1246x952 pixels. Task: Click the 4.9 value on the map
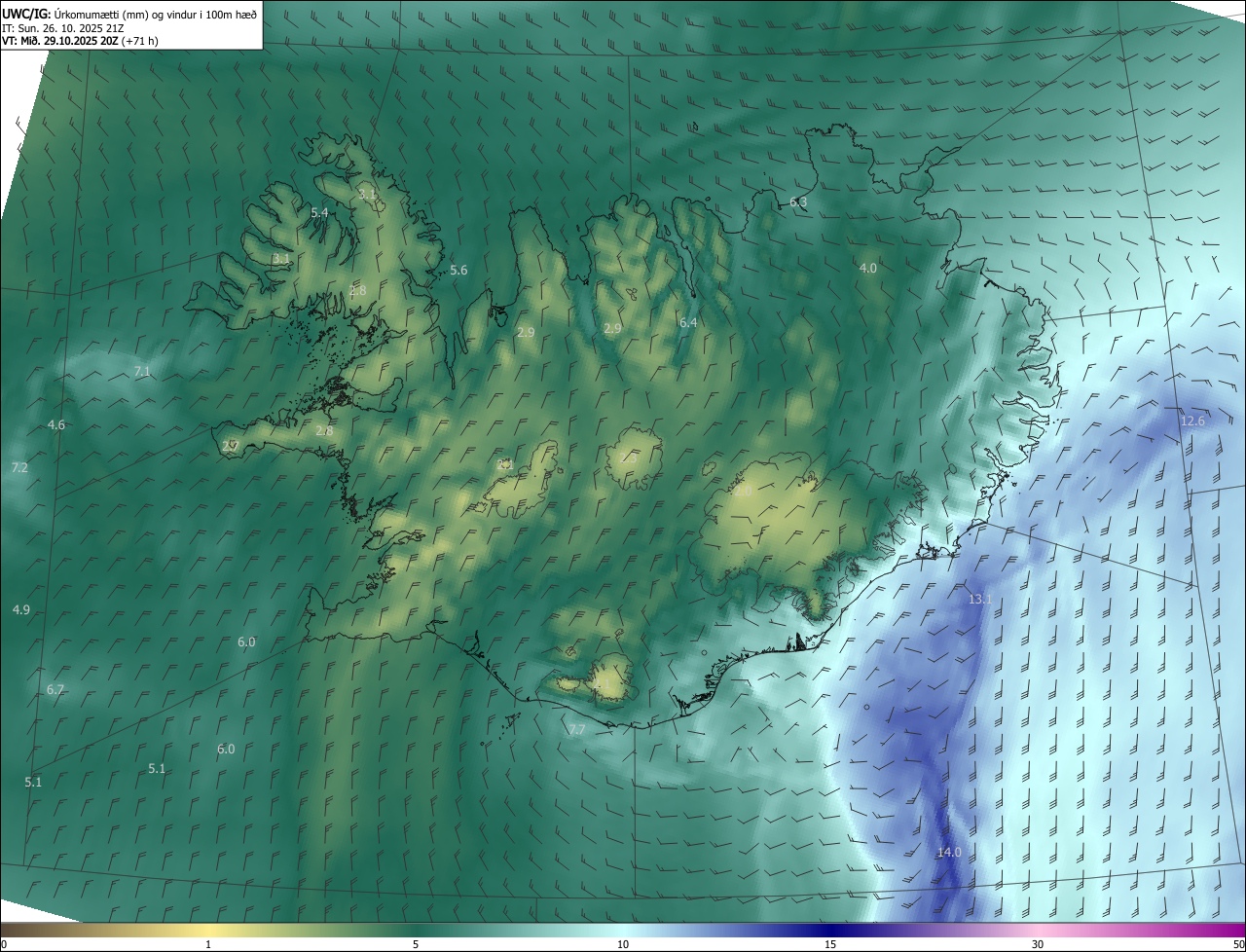pos(21,610)
